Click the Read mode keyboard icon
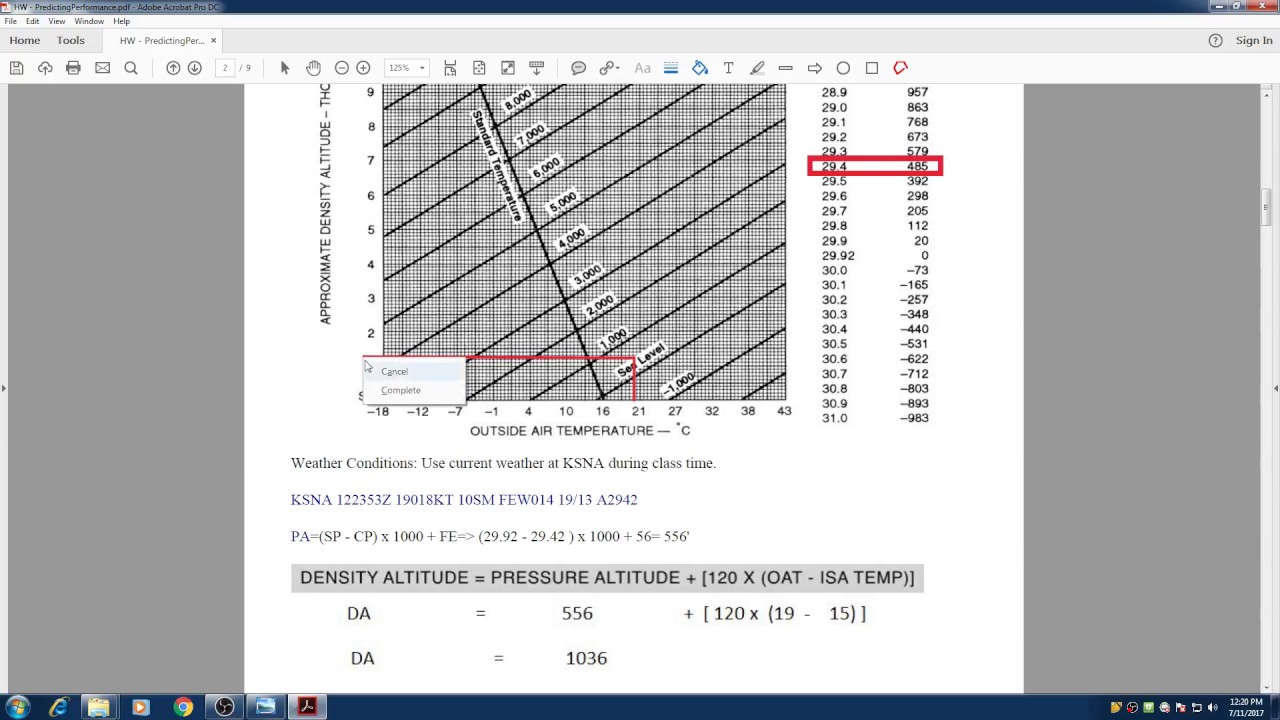The image size is (1280, 720). (537, 68)
